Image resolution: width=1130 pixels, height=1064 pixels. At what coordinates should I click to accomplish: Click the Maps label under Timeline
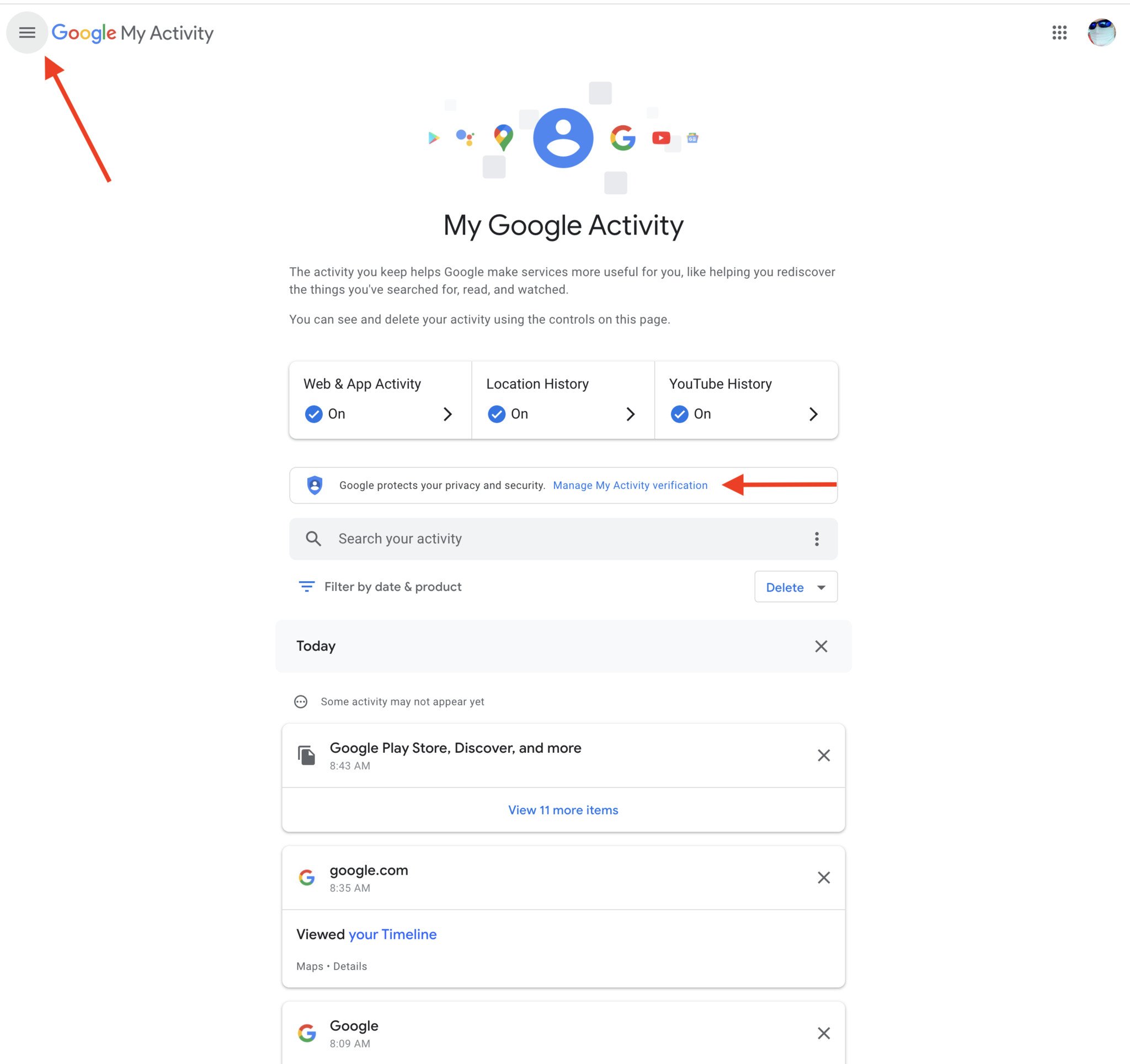tap(310, 966)
